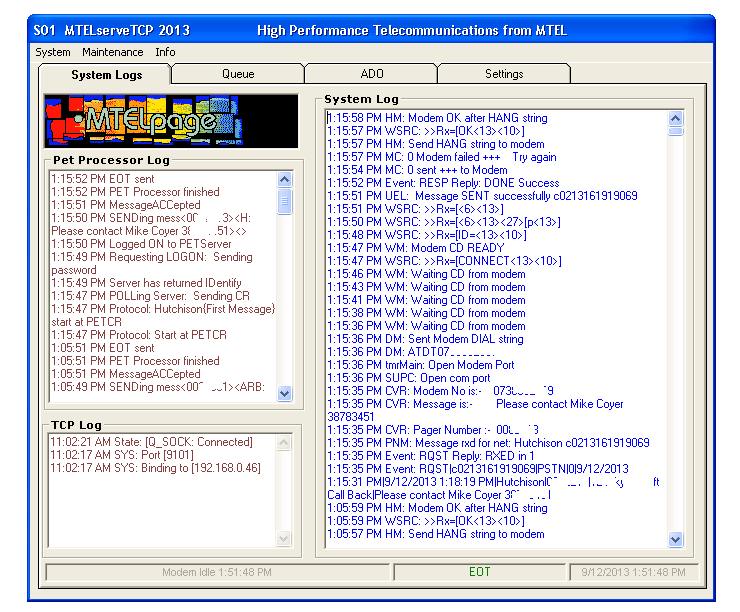Select "CVR: Modem No is:-" line
The width and height of the screenshot is (740, 612).
point(440,391)
